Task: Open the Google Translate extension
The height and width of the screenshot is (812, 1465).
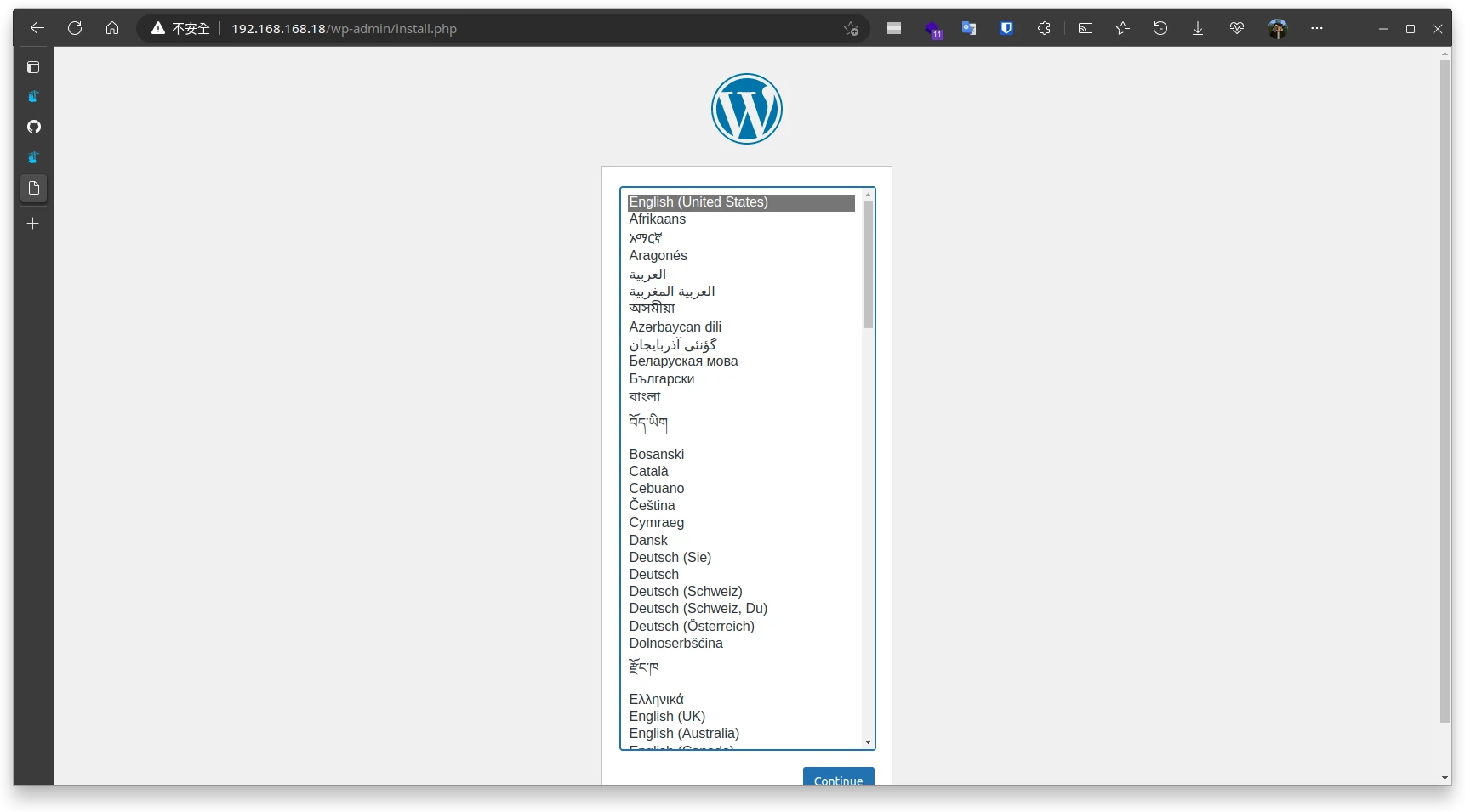Action: coord(969,28)
